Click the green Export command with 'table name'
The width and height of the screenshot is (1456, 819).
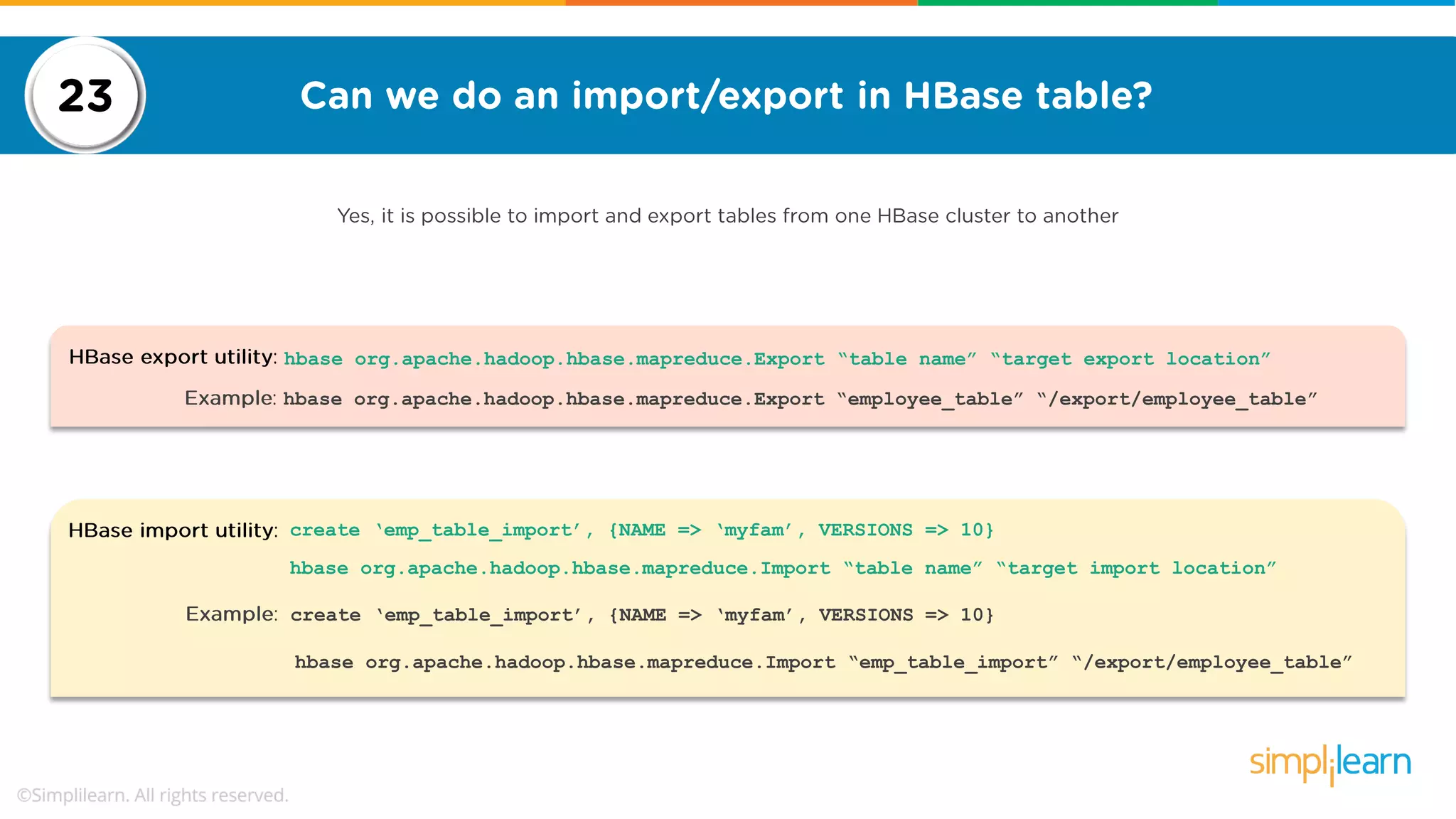pos(777,359)
